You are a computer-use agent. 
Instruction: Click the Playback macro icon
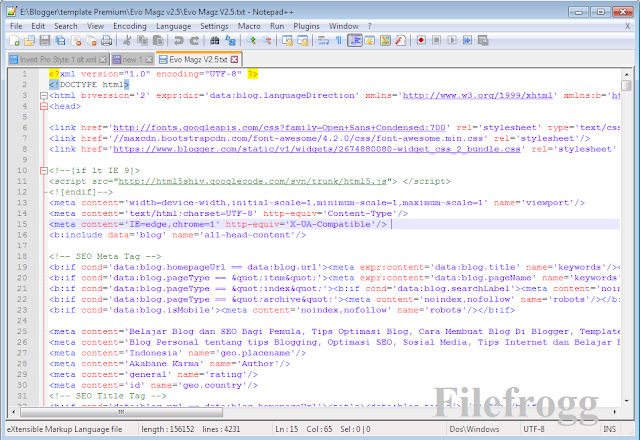coord(452,40)
